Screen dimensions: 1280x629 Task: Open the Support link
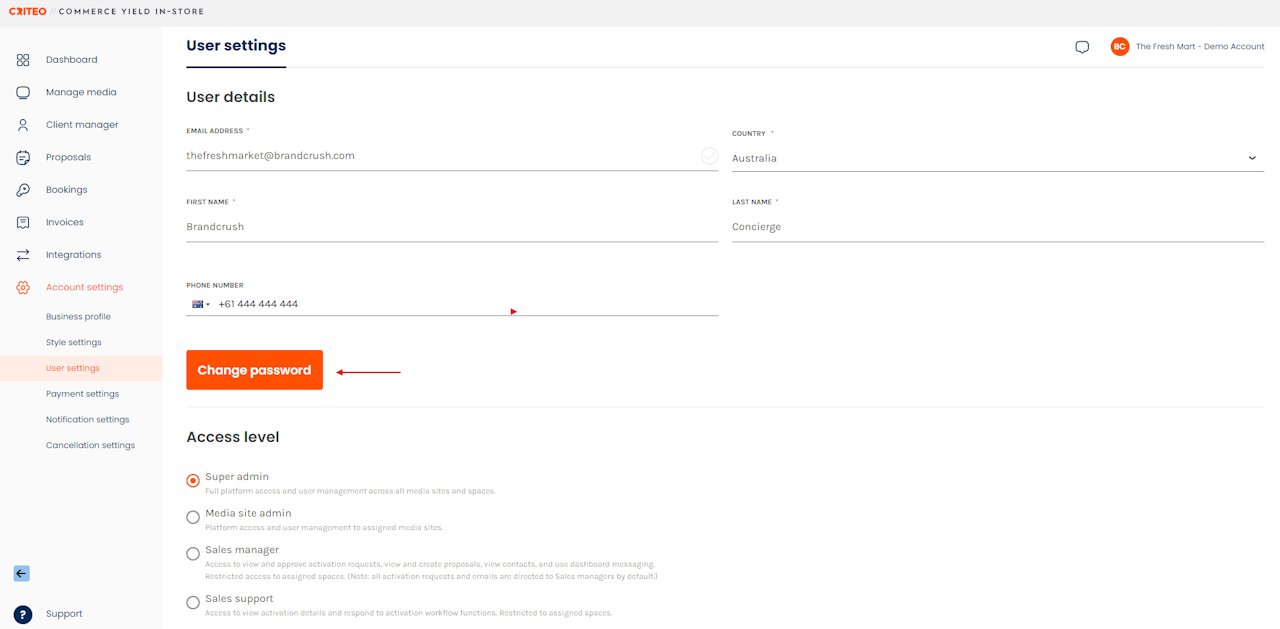click(64, 614)
